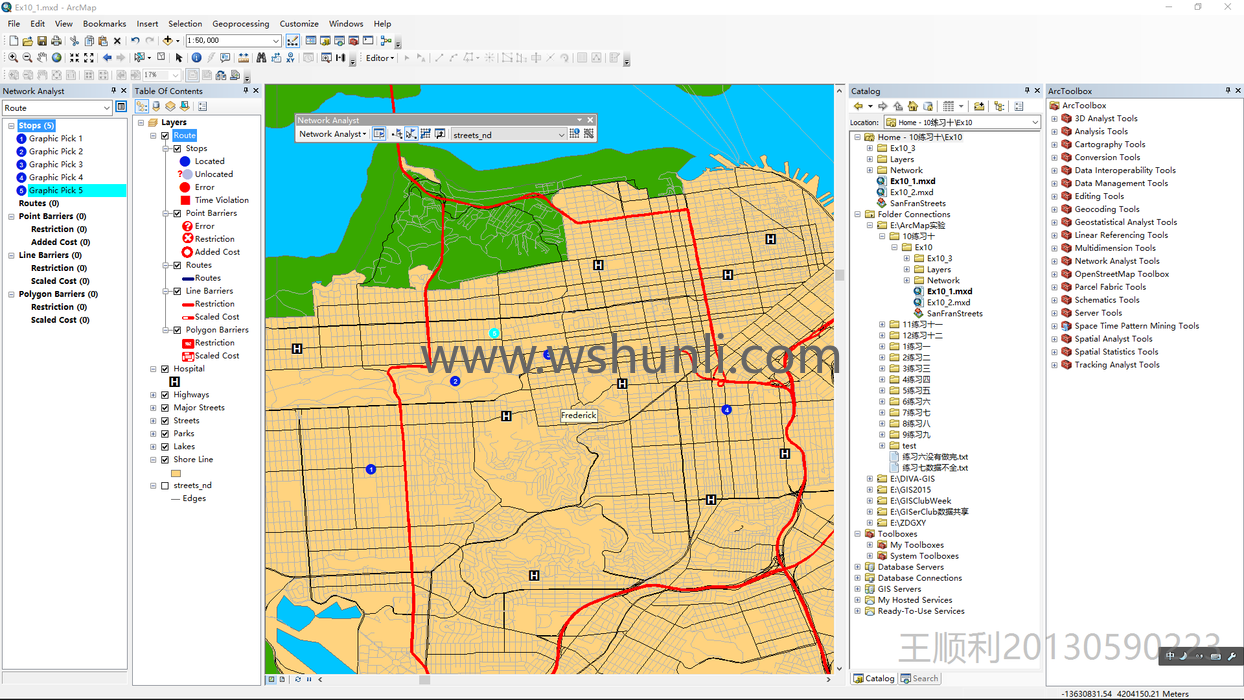Open Route properties button in Network Analyst window
This screenshot has height=700, width=1244.
pos(121,107)
